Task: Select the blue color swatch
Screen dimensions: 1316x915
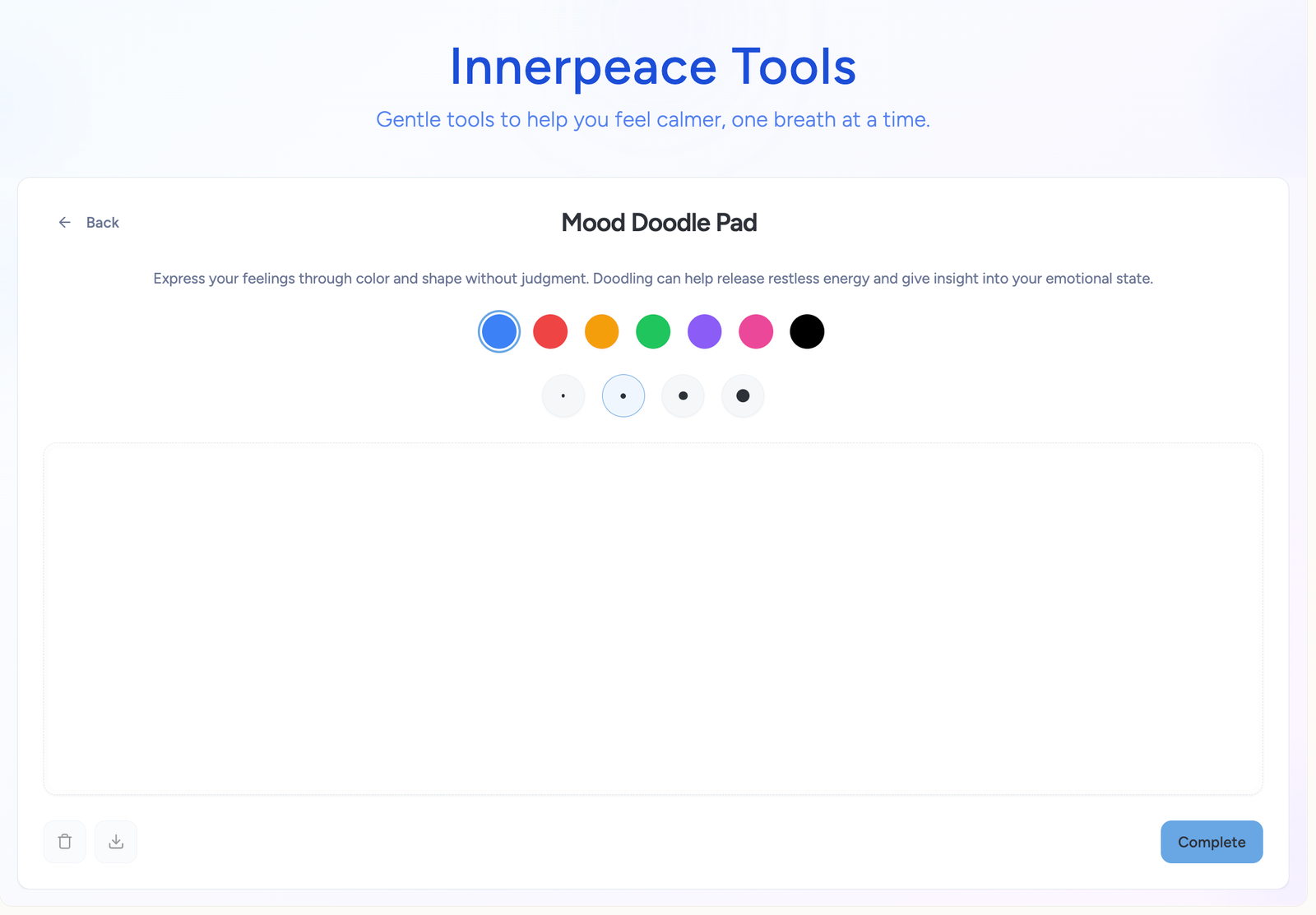Action: [499, 331]
